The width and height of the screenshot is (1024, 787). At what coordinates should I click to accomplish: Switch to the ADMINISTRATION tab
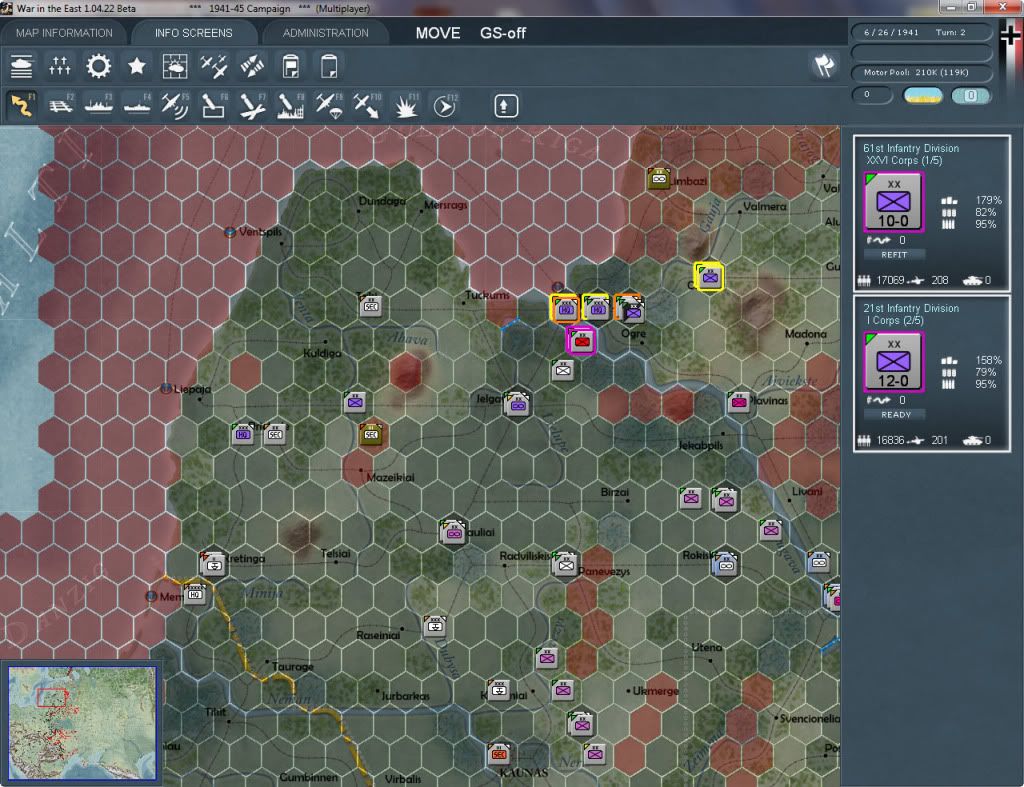(x=325, y=33)
